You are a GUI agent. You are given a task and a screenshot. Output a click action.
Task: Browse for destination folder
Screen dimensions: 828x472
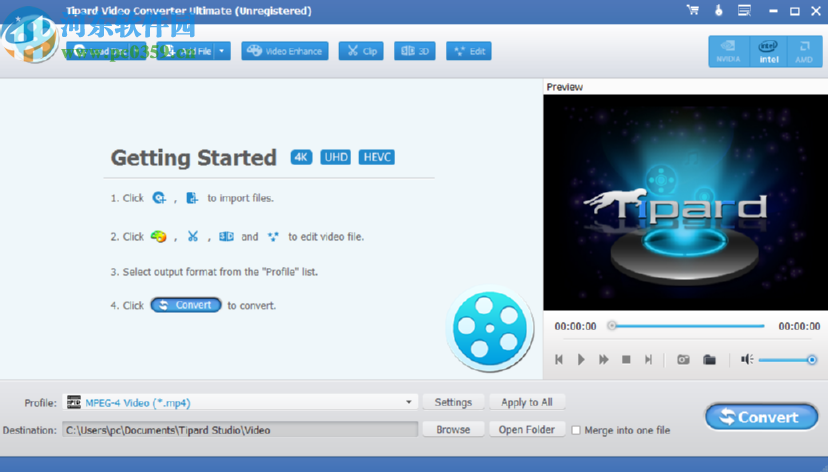coord(453,430)
